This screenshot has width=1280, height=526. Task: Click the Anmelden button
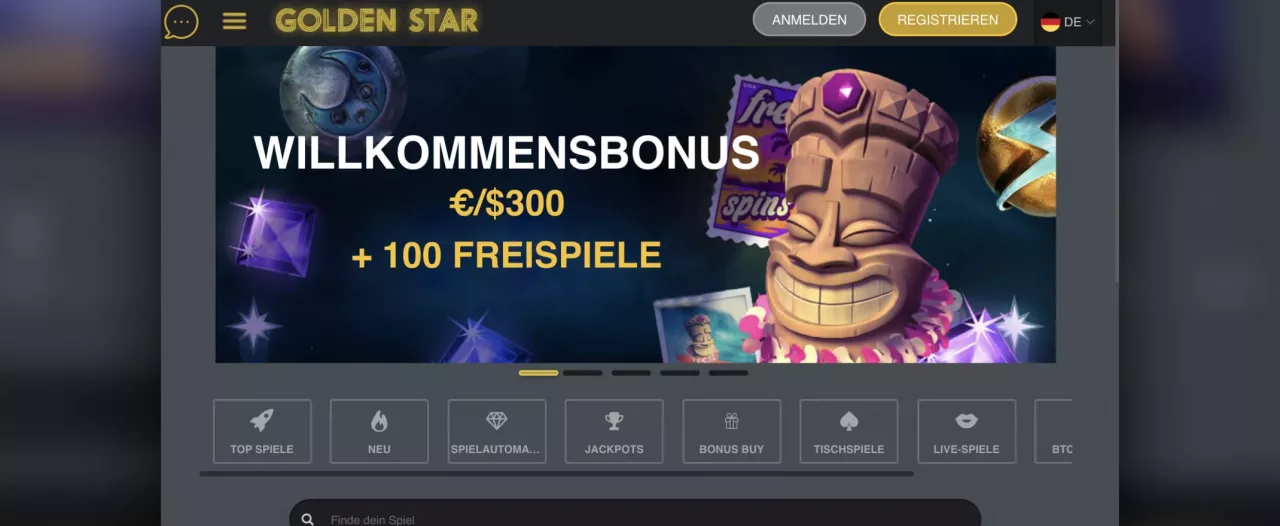coord(809,19)
